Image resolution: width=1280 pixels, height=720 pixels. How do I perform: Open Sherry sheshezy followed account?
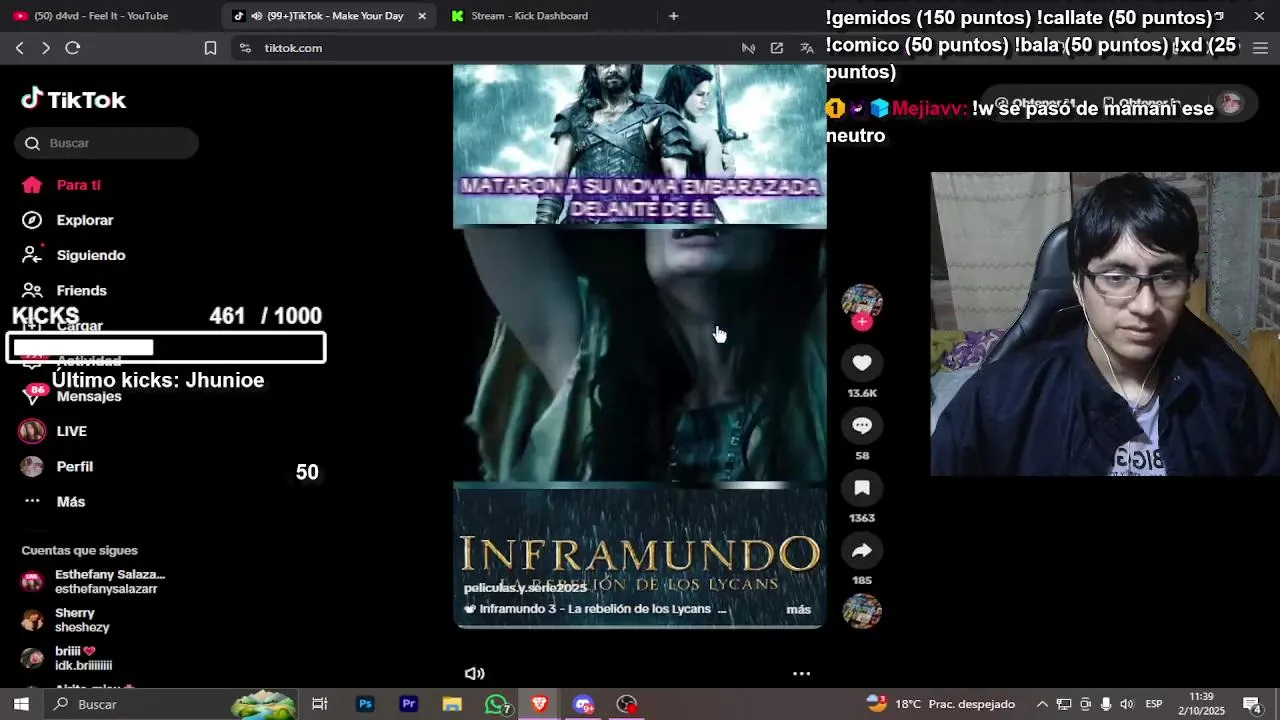pyautogui.click(x=66, y=620)
